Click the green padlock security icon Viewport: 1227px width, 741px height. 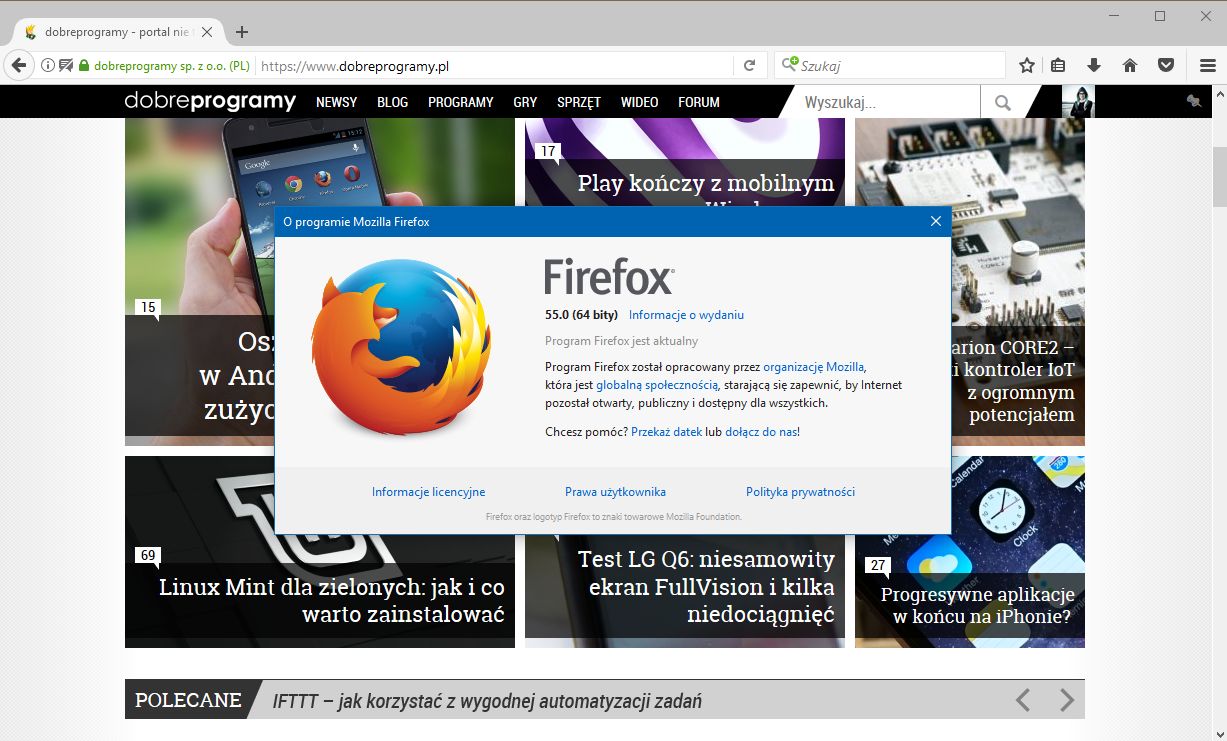point(84,66)
